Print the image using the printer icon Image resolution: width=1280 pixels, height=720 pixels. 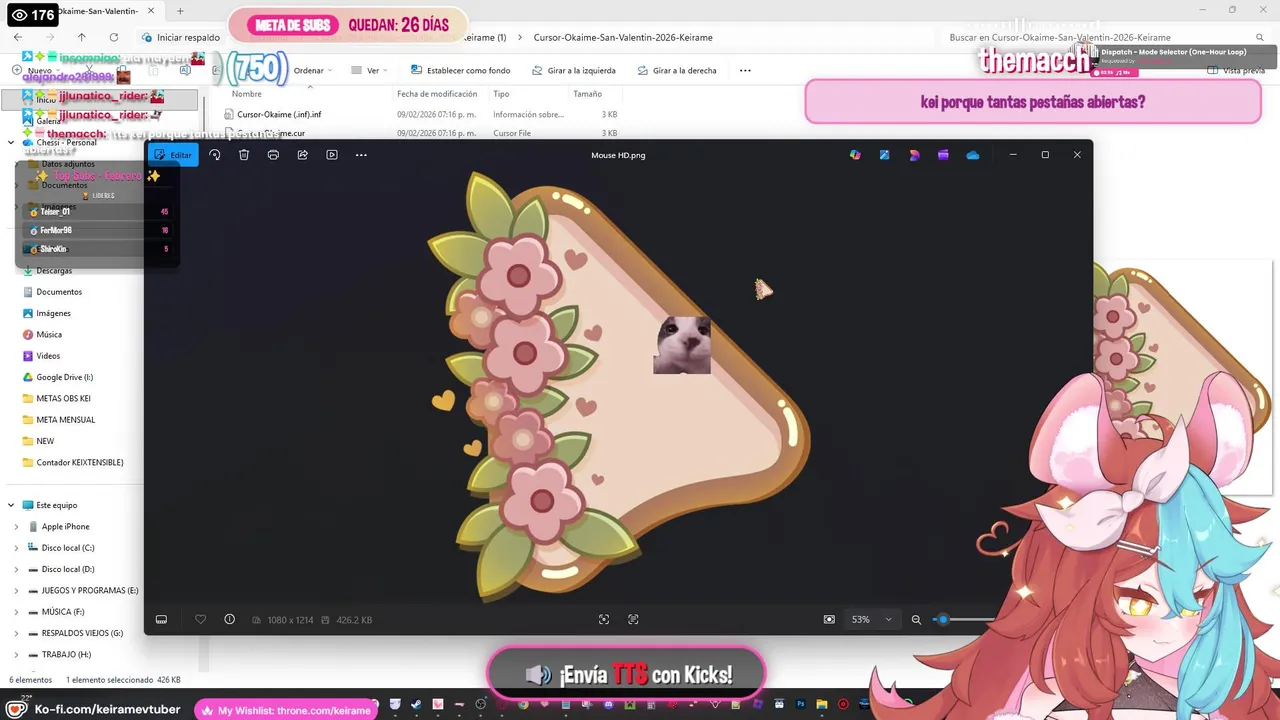273,155
